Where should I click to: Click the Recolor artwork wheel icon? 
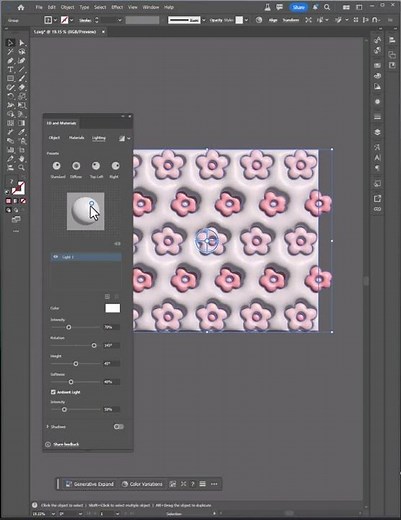pos(259,20)
